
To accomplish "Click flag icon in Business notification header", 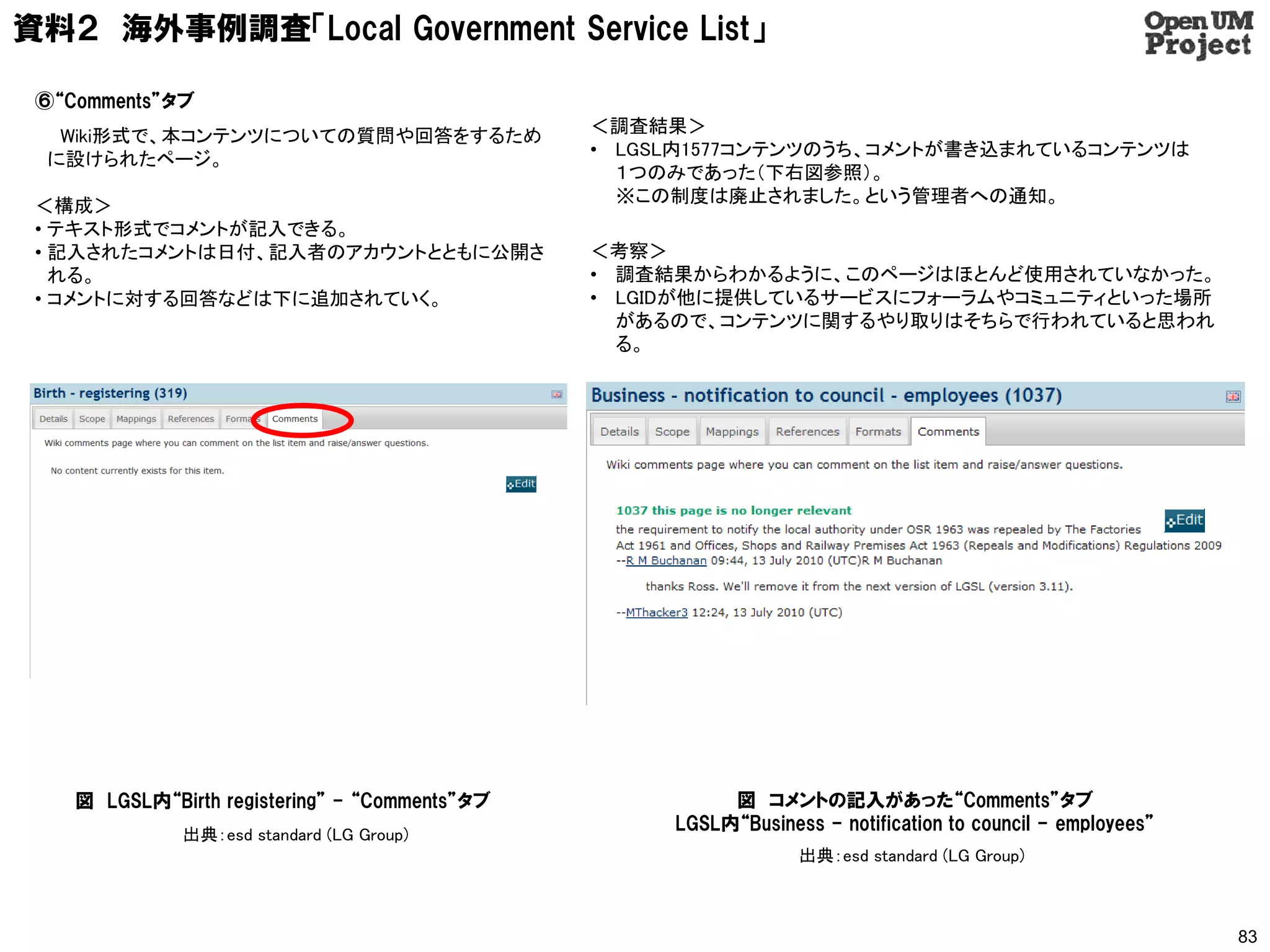I will click(x=1233, y=397).
